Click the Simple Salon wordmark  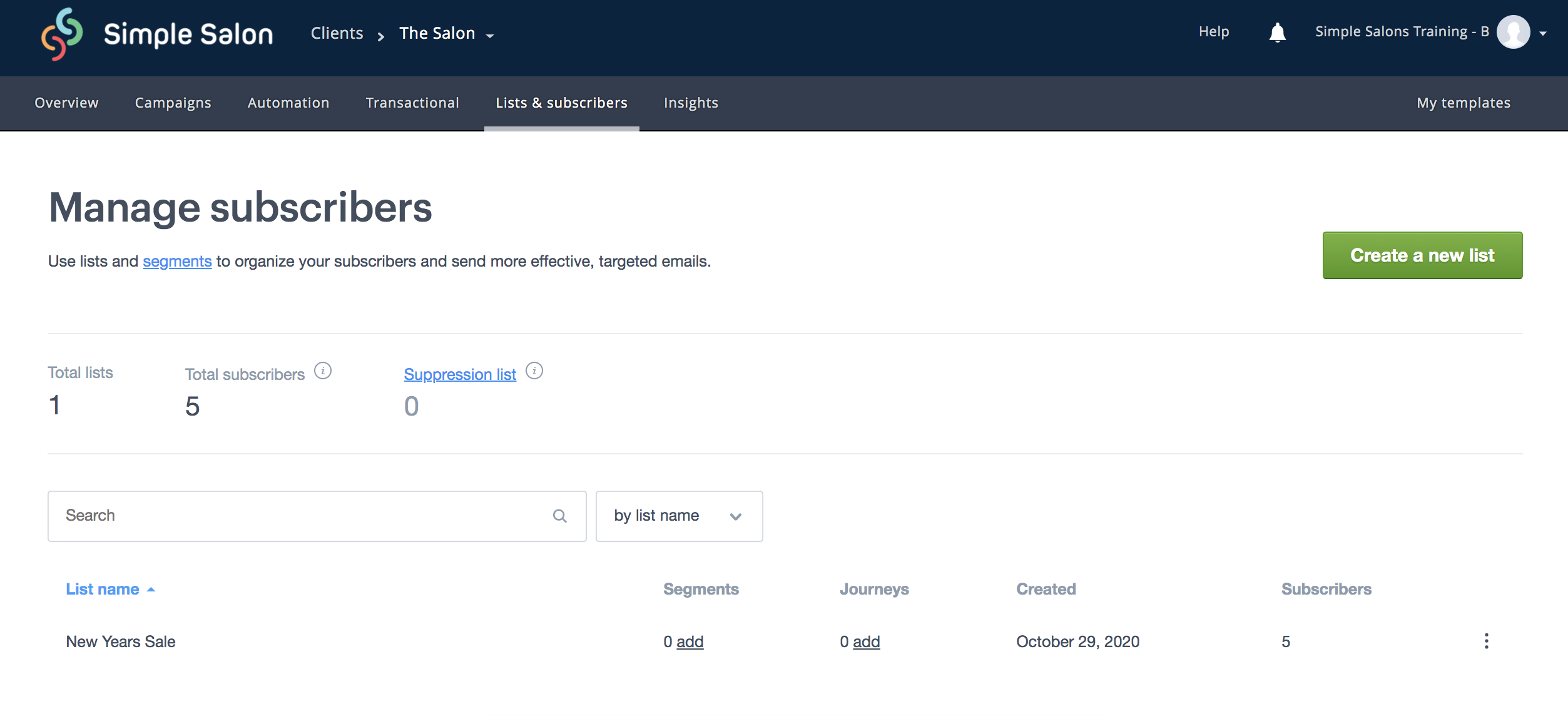point(188,34)
